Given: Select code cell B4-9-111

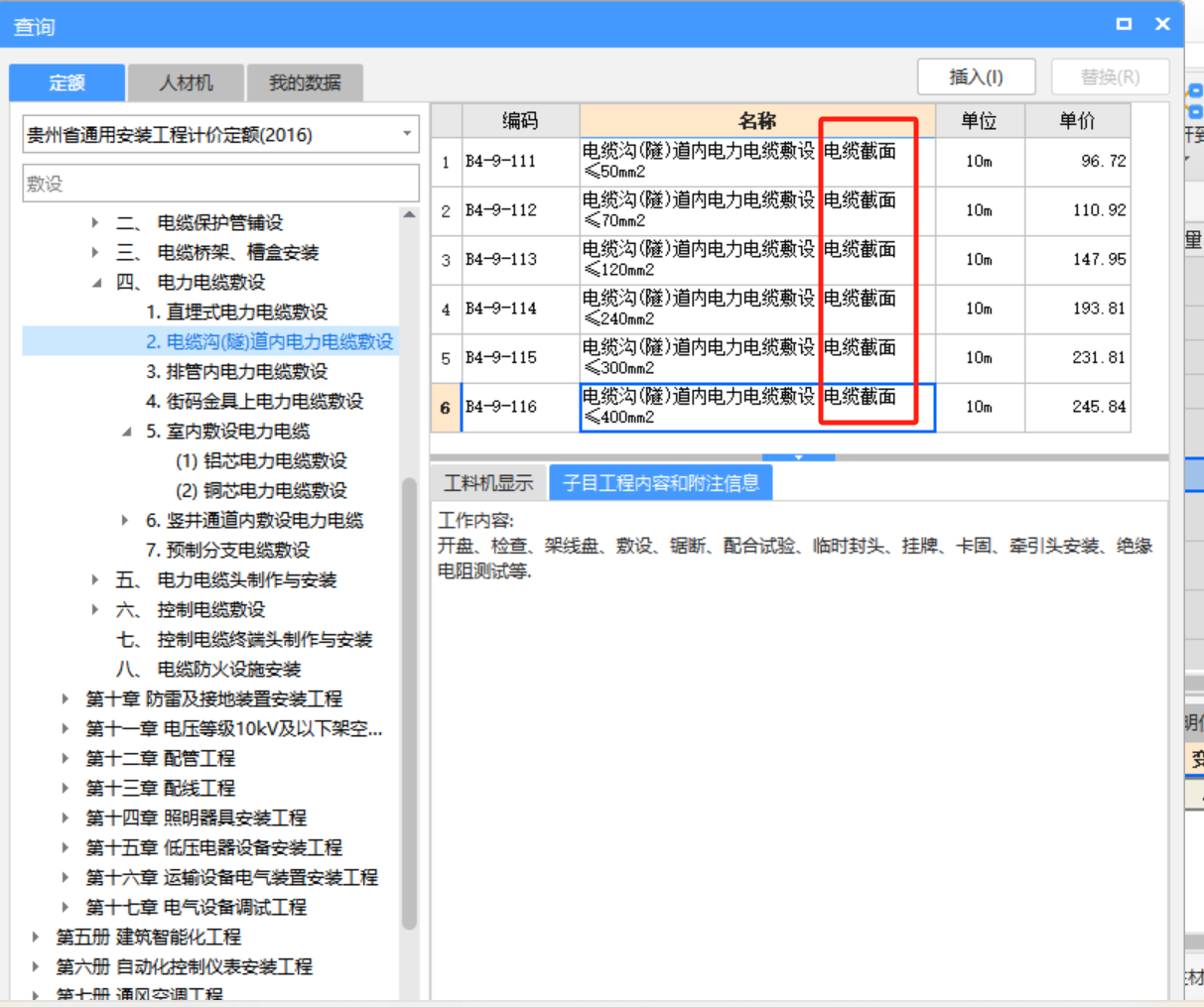Looking at the screenshot, I should (x=520, y=161).
